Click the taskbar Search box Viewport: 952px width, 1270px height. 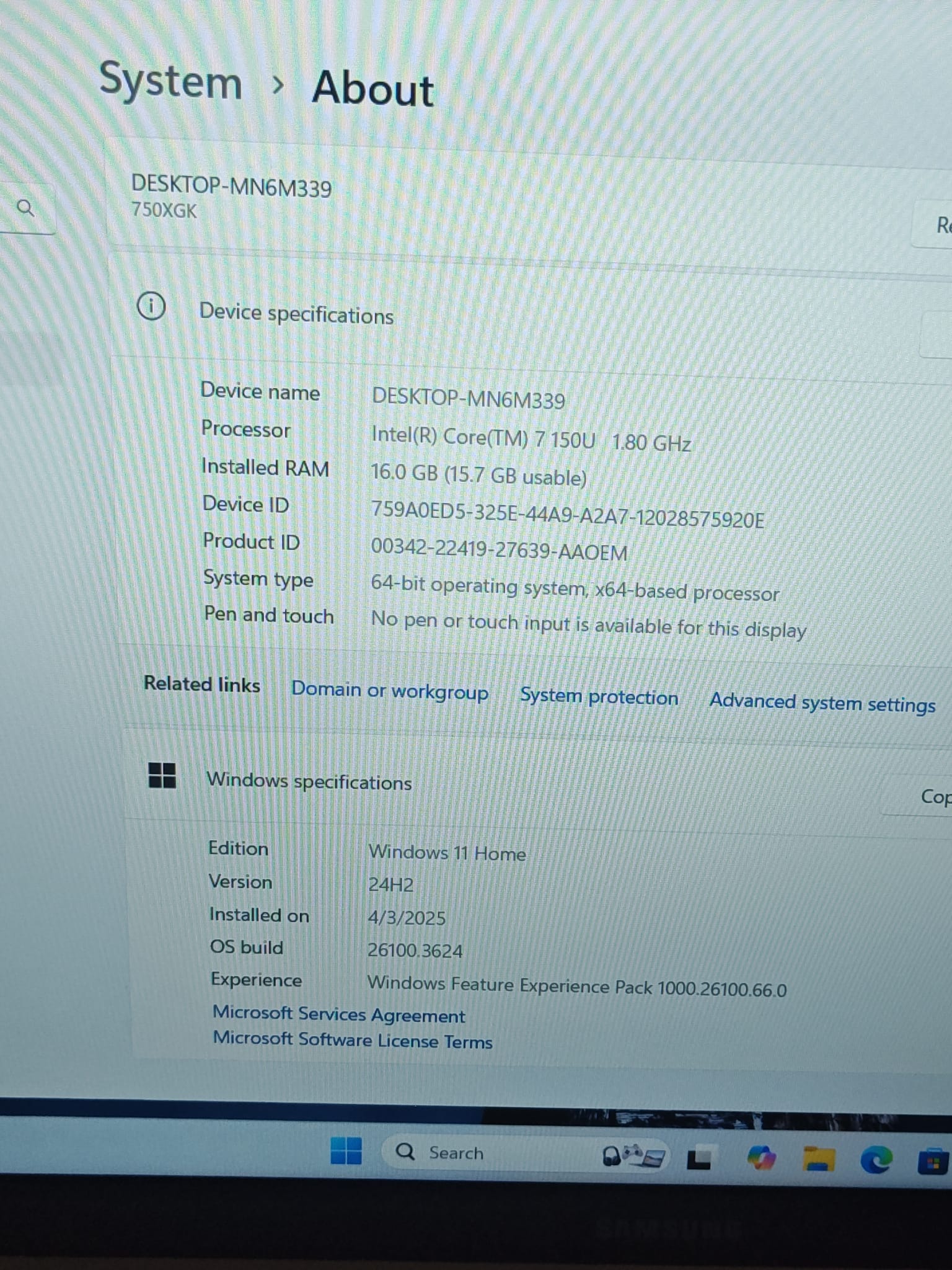[x=526, y=1154]
